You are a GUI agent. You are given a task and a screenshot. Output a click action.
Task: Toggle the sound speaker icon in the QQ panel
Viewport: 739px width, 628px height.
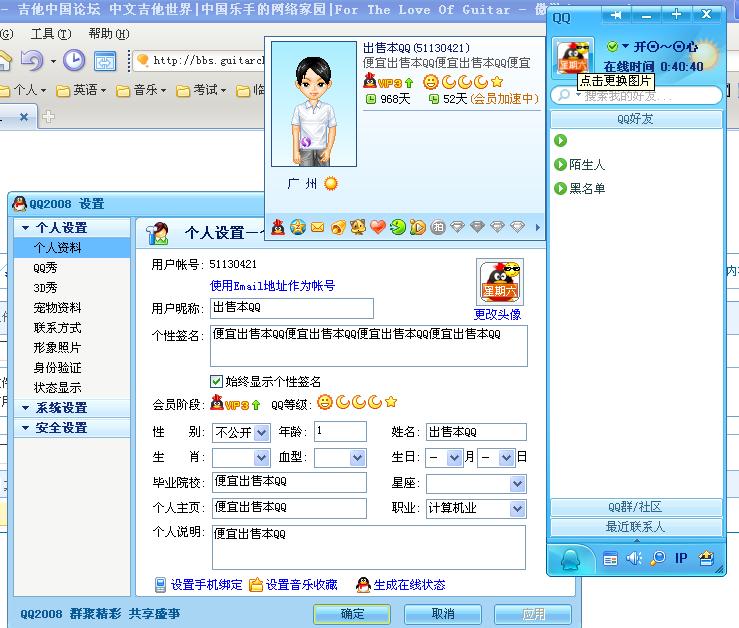click(634, 559)
